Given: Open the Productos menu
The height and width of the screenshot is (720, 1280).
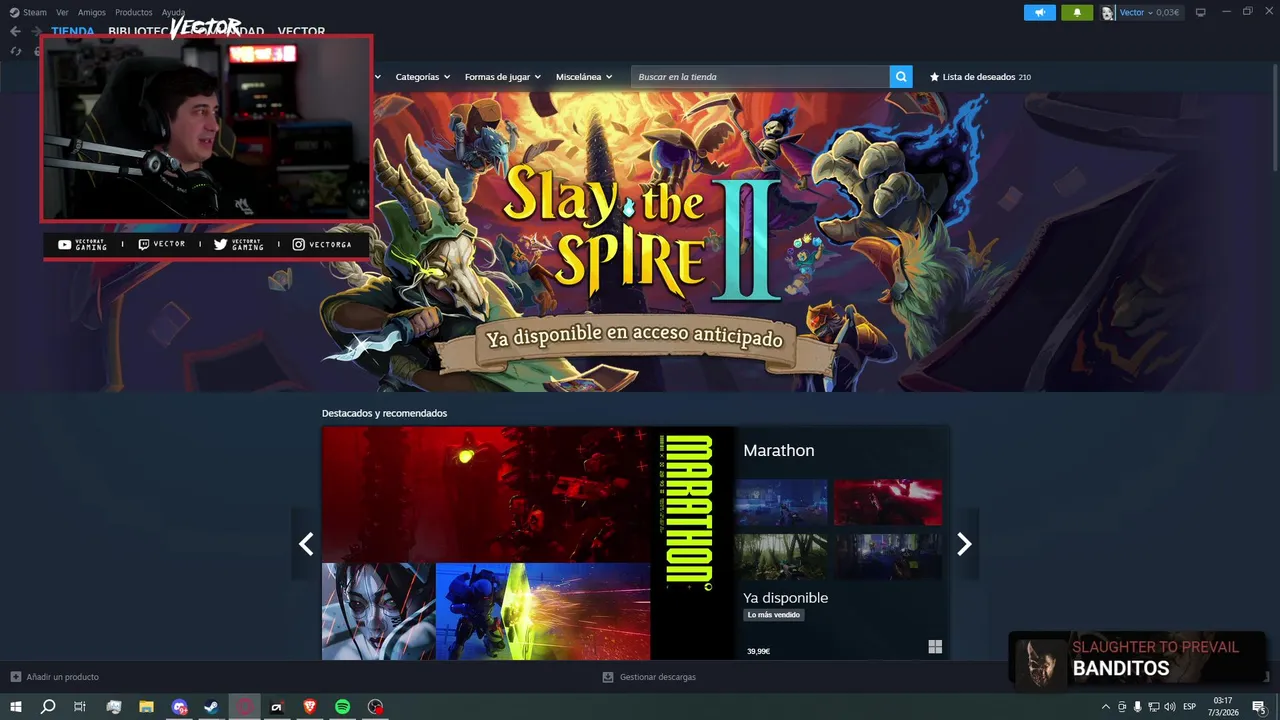Looking at the screenshot, I should (134, 12).
